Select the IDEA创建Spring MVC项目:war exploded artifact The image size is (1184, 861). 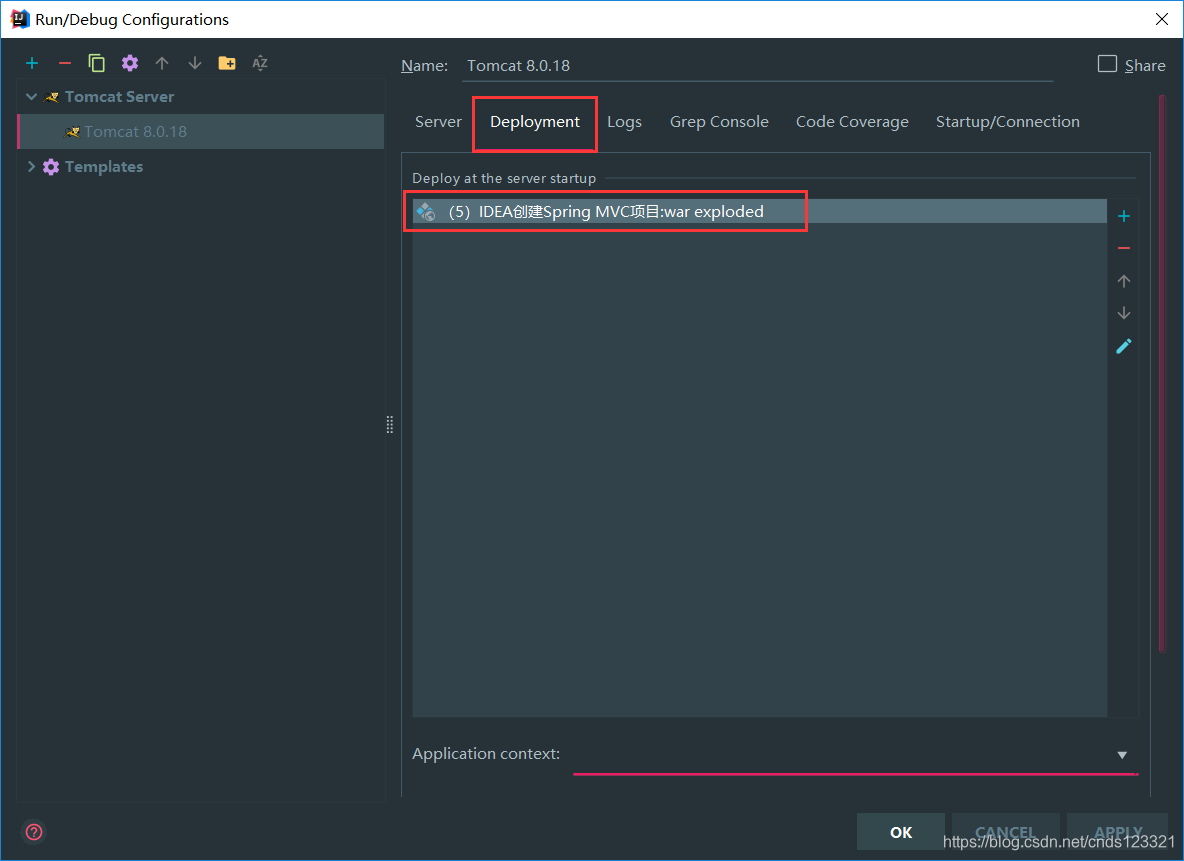[760, 211]
